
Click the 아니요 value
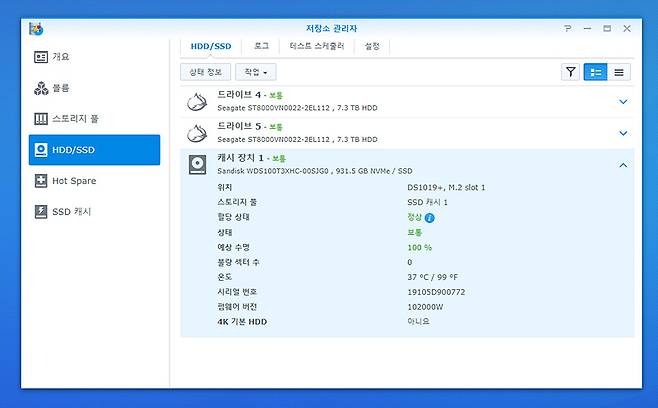[x=418, y=322]
